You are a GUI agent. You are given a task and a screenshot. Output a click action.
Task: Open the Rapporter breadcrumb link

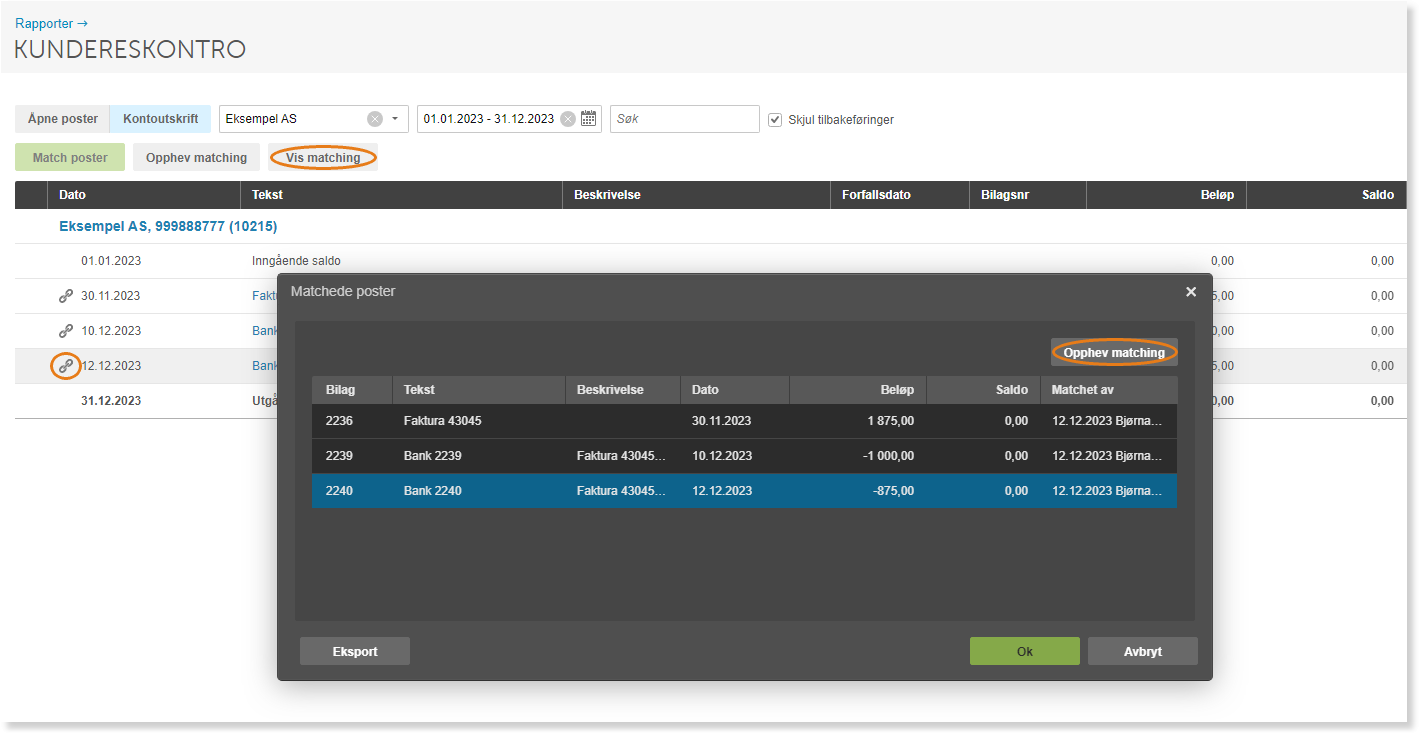pos(52,23)
